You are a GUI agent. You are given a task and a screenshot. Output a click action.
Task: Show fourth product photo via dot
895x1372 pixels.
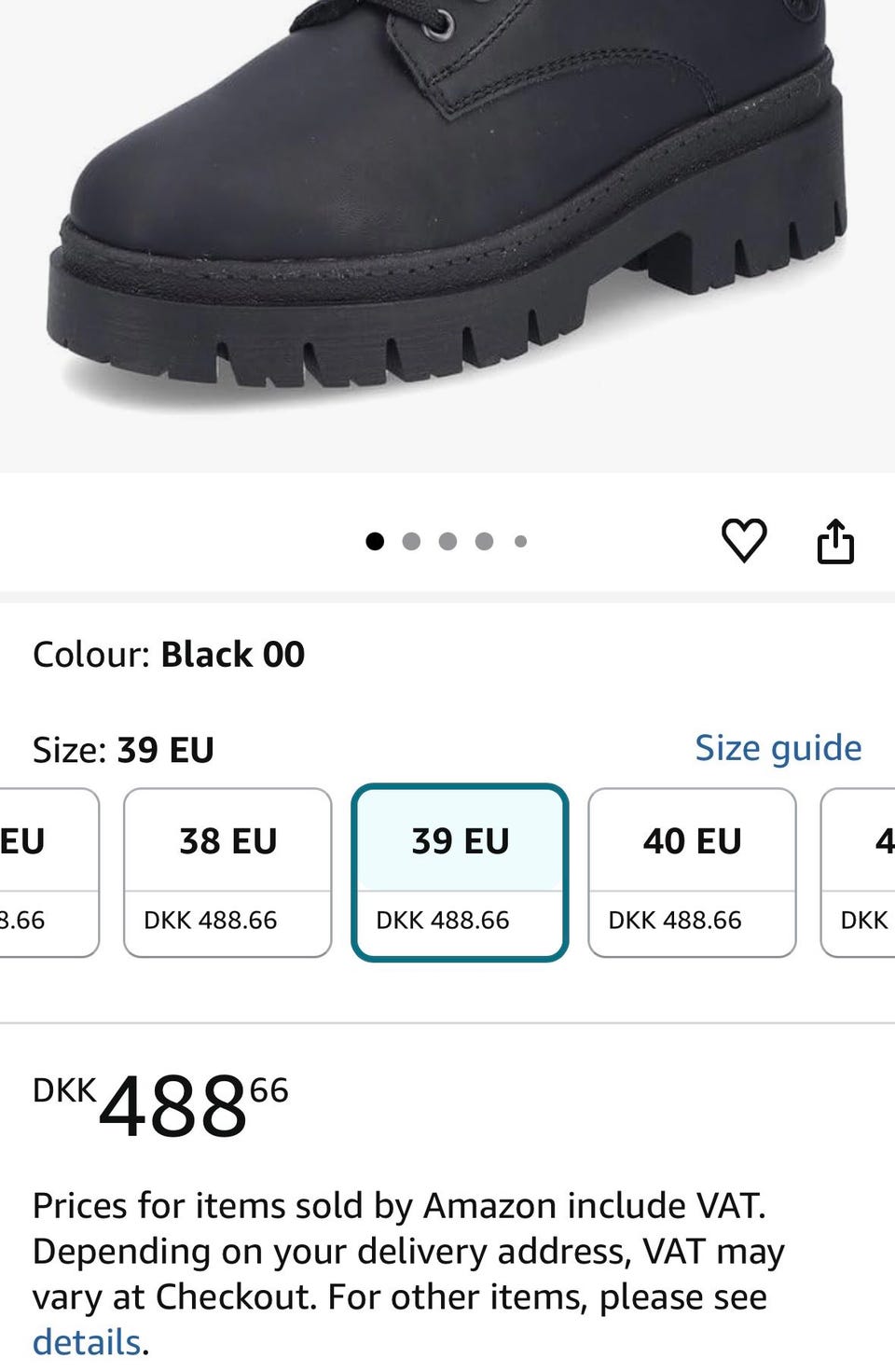(x=484, y=541)
